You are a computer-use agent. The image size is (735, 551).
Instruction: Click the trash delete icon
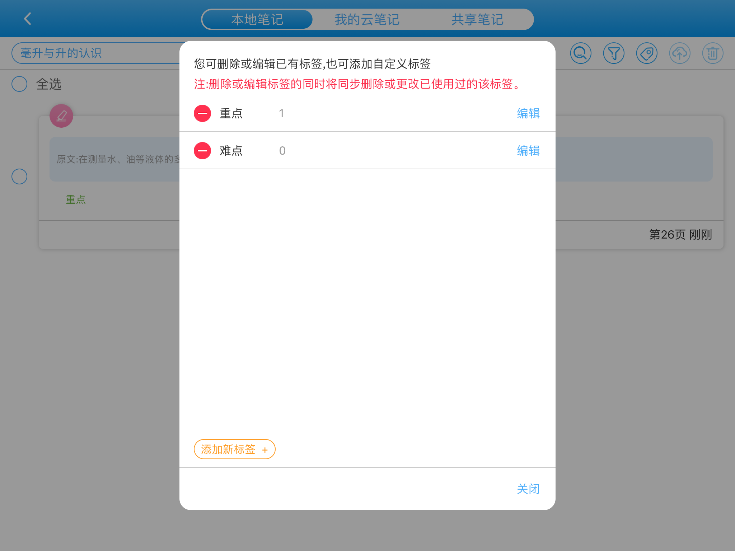(x=712, y=53)
